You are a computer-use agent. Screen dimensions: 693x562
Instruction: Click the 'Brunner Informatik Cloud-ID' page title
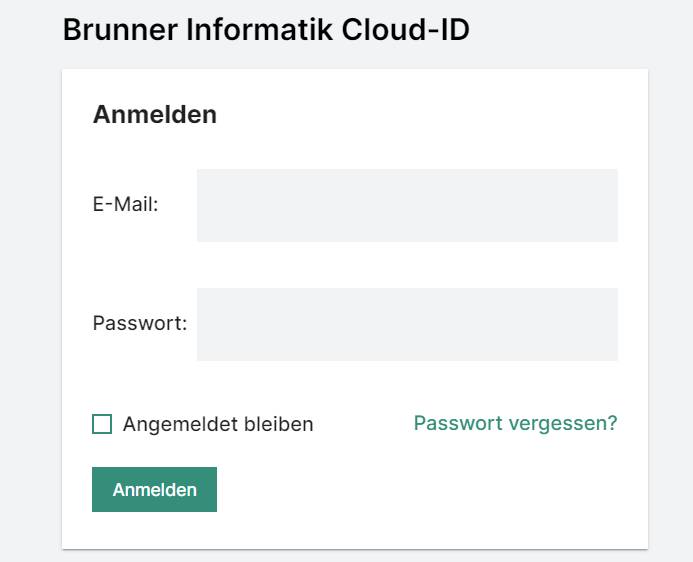[266, 30]
